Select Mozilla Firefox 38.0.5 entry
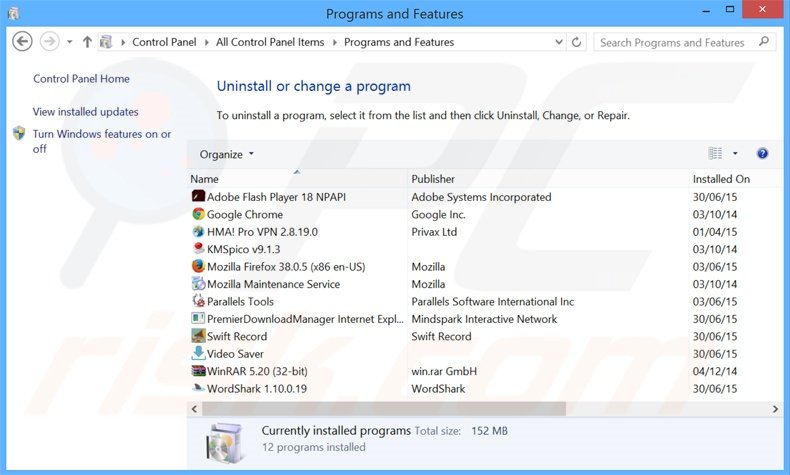Screen dimensions: 790x475 (286, 266)
